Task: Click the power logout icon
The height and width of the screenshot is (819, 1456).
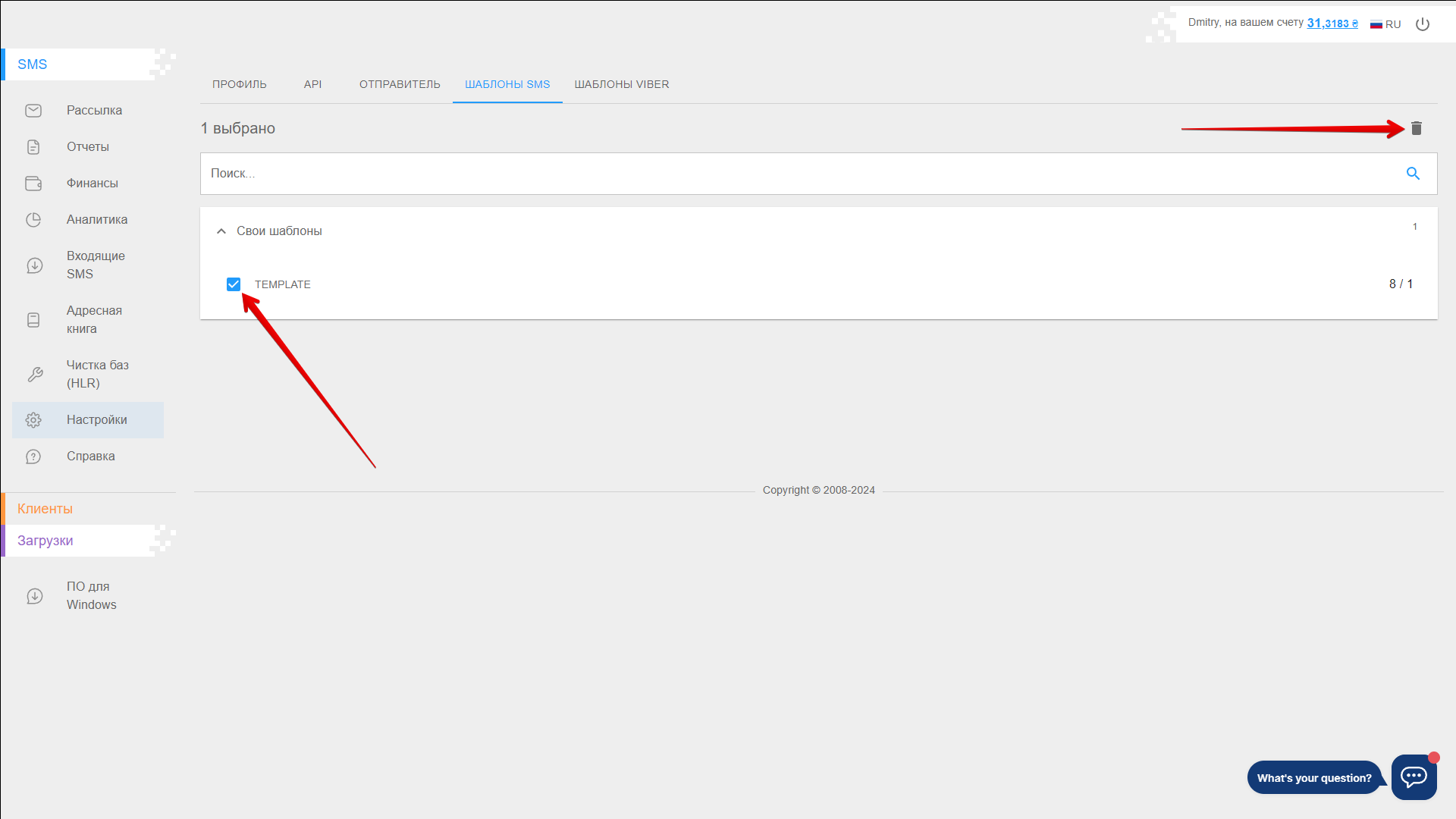Action: pos(1423,24)
